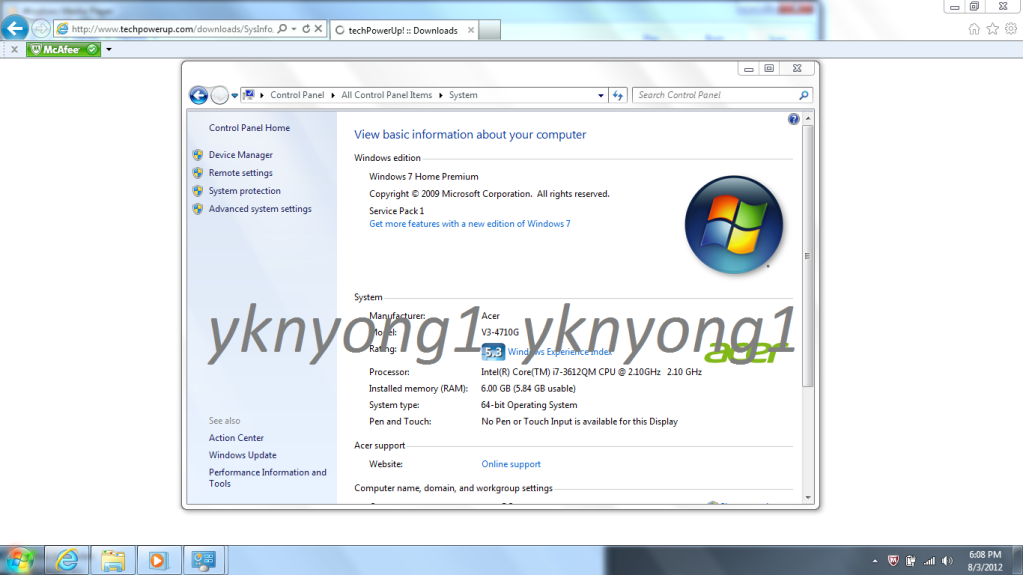This screenshot has width=1023, height=575.
Task: Open Windows Update
Action: pyautogui.click(x=243, y=455)
